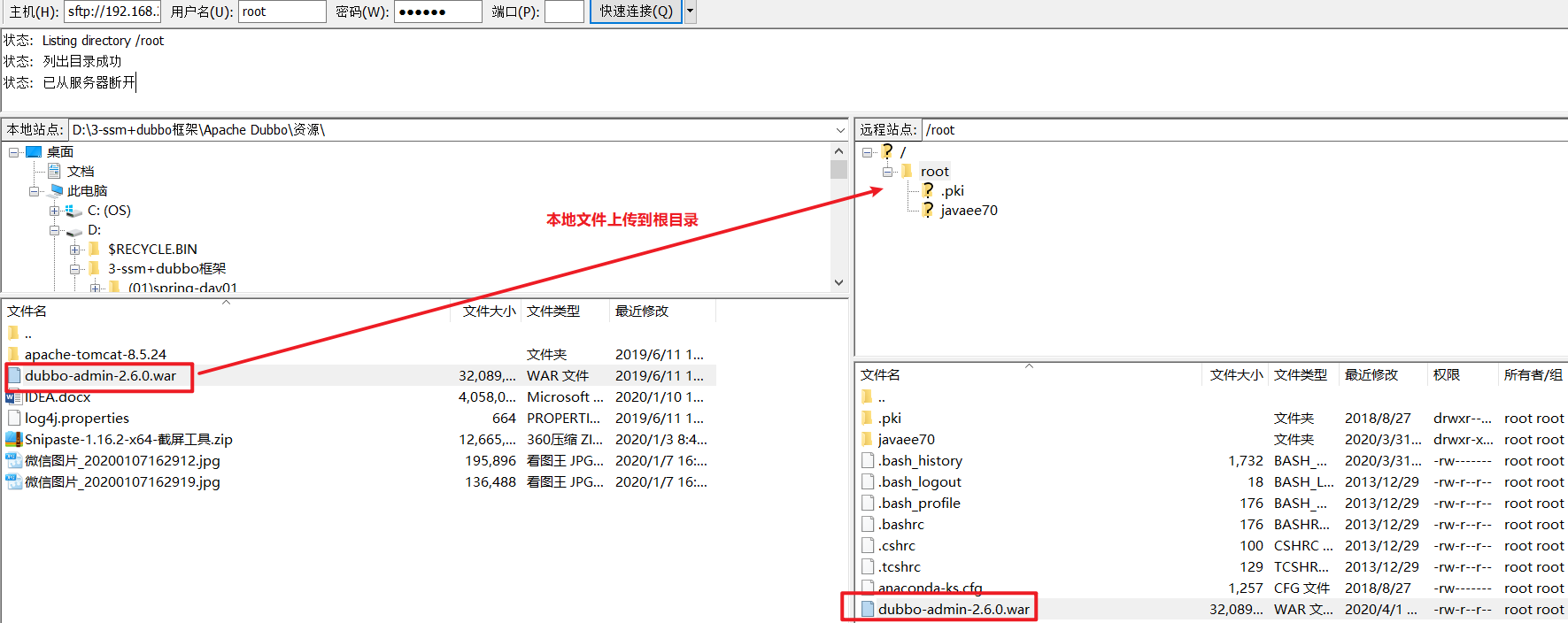Click the 端口(P) port input field
The image size is (1568, 623).
click(563, 12)
